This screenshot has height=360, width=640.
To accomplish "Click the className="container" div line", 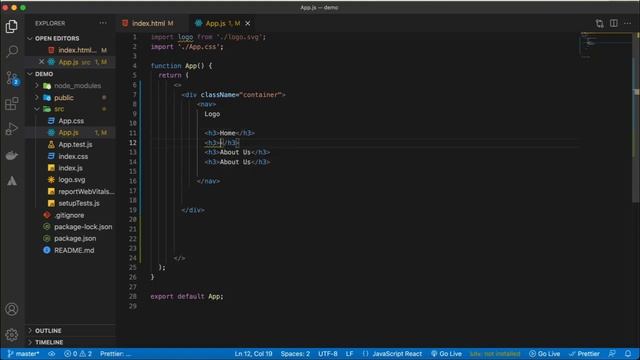I will pos(233,95).
